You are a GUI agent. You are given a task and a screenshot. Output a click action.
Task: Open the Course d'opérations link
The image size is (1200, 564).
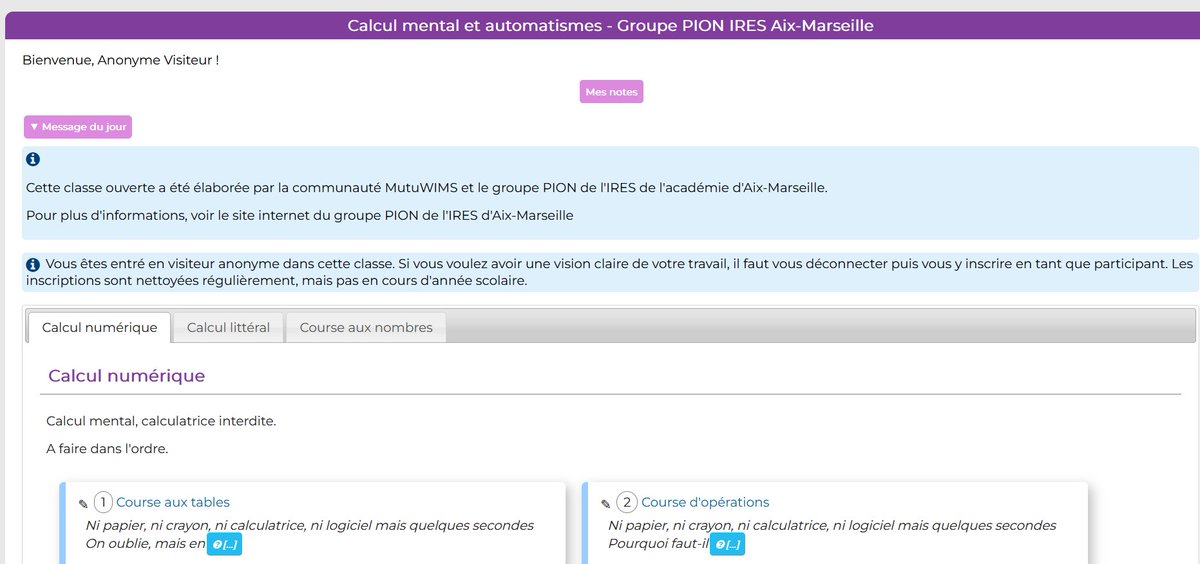(x=705, y=502)
